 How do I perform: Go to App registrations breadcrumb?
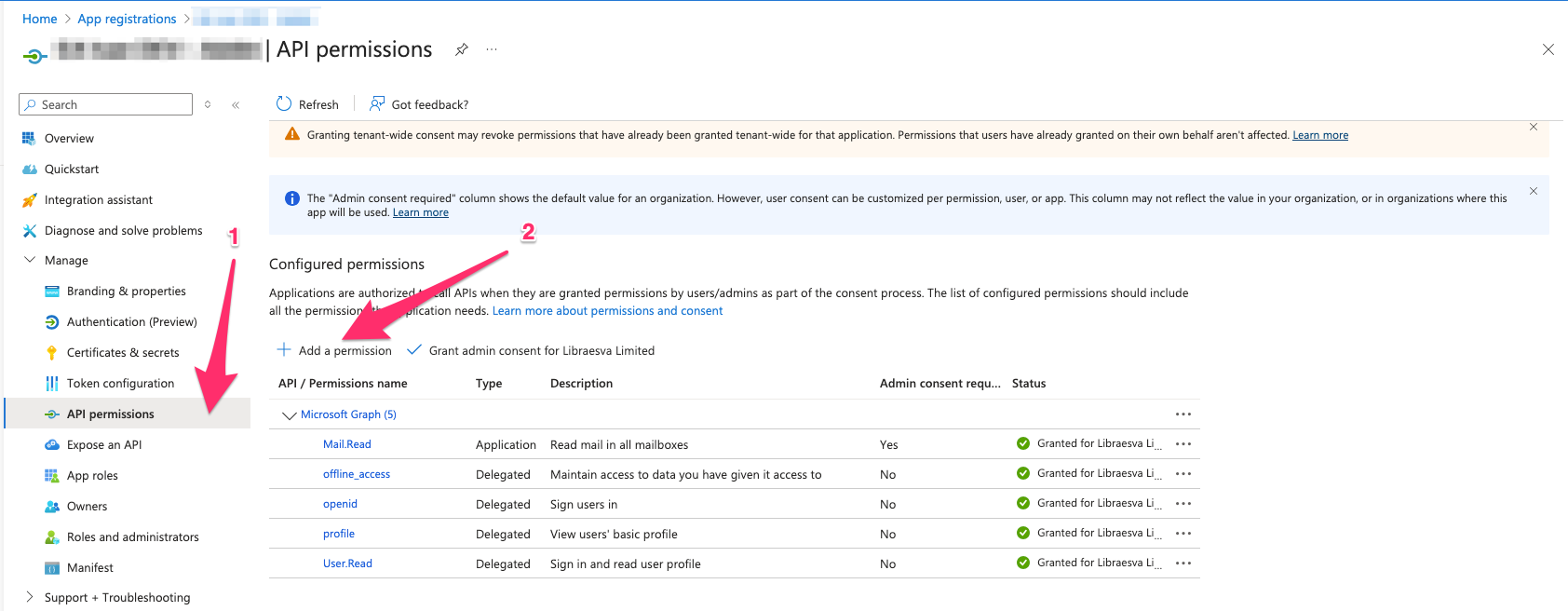(x=127, y=19)
